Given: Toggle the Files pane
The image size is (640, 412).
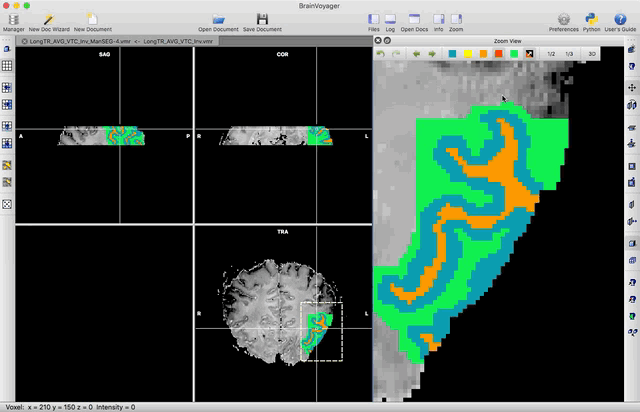Looking at the screenshot, I should coord(373,19).
